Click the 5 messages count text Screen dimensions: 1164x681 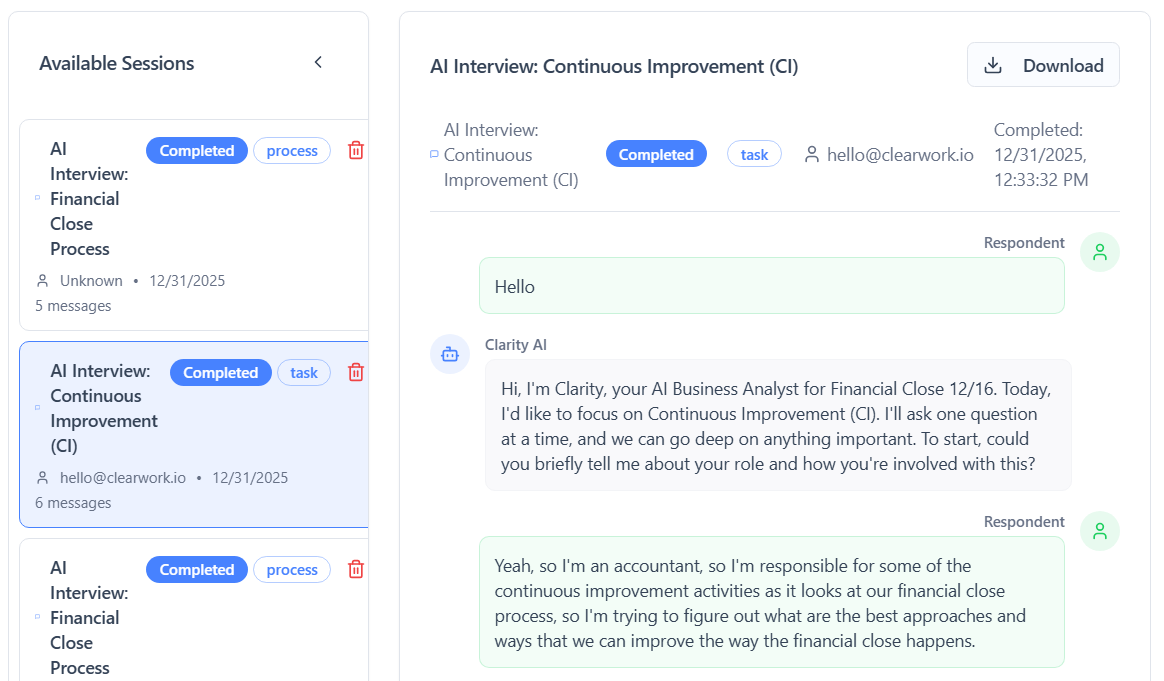(73, 306)
